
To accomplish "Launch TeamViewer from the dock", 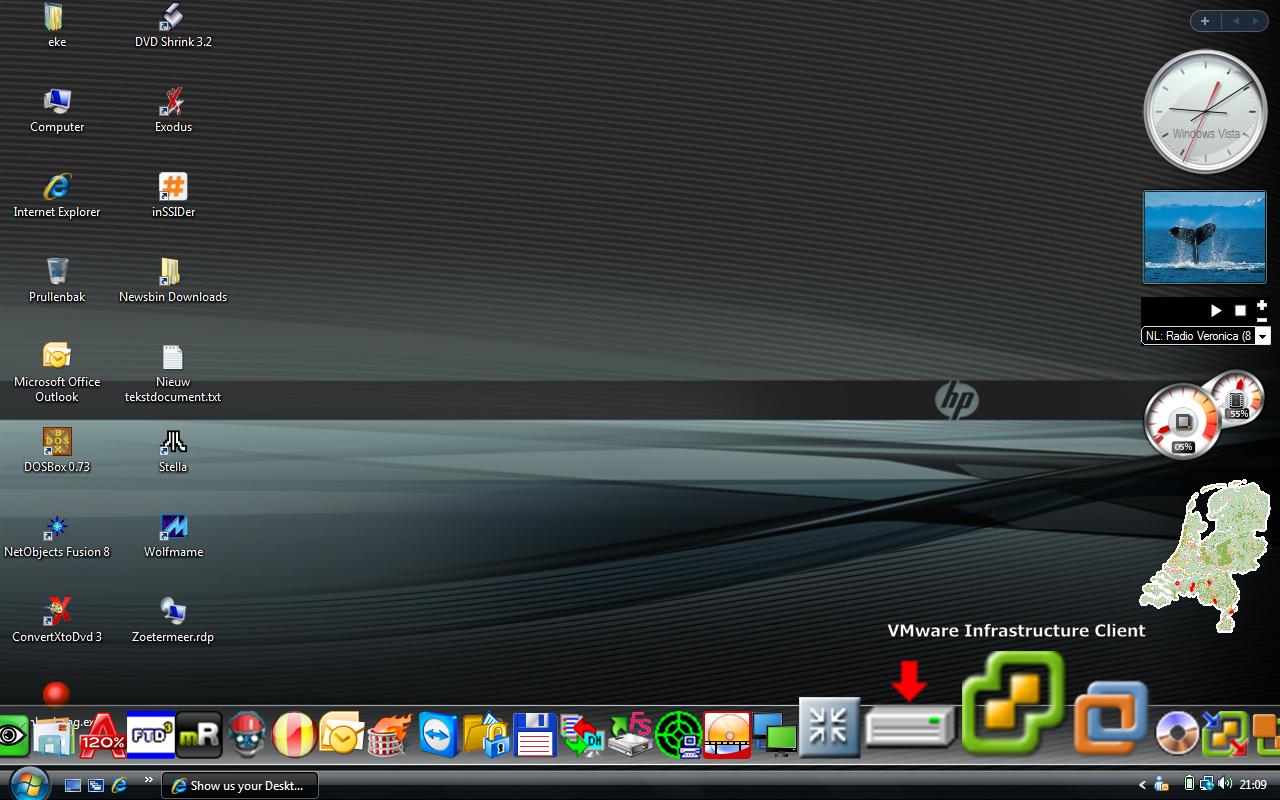I will click(438, 735).
